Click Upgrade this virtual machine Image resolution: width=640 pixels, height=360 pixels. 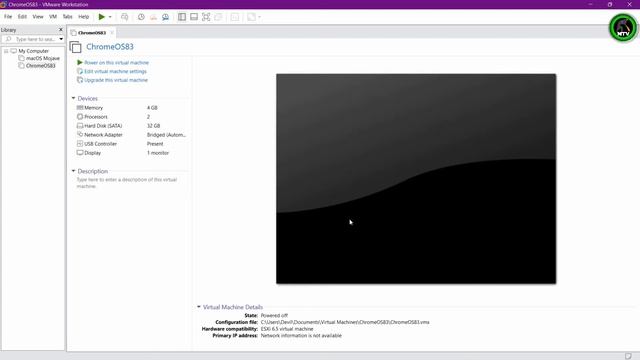[116, 80]
